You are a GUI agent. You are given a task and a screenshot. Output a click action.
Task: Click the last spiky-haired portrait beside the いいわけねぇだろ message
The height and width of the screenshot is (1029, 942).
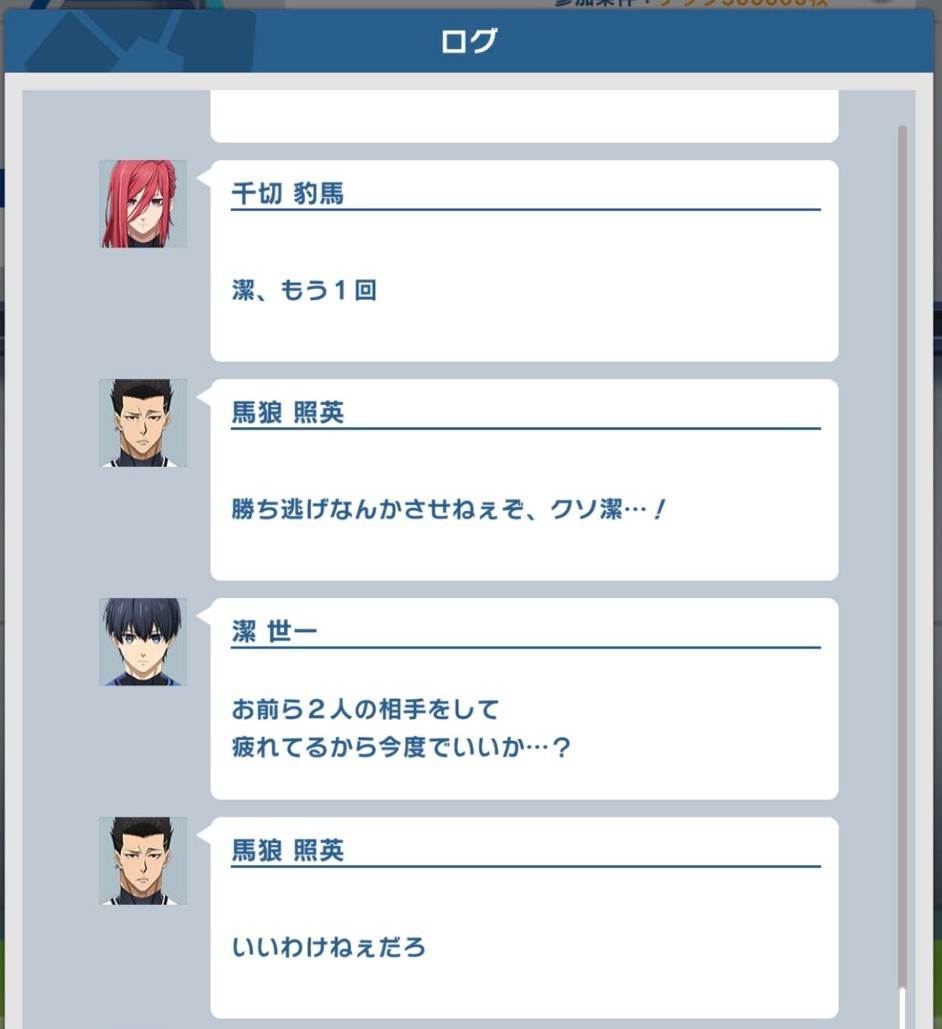click(x=143, y=861)
